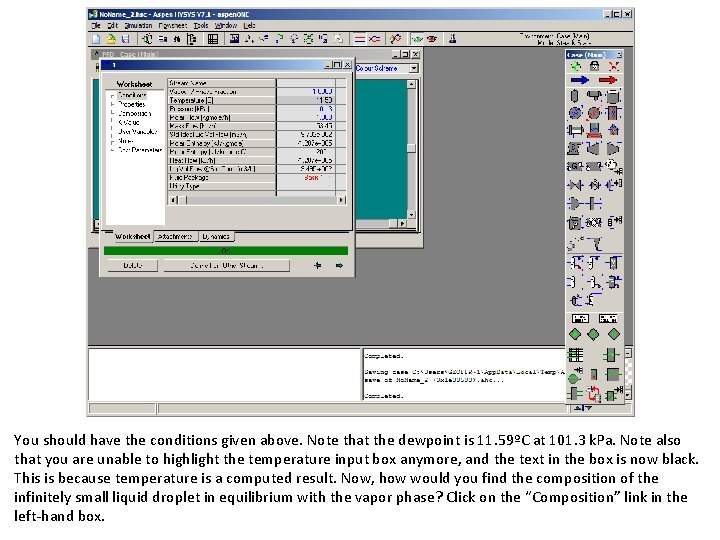720x540 pixels.
Task: Pick the first green diamond logical icon
Action: click(575, 334)
